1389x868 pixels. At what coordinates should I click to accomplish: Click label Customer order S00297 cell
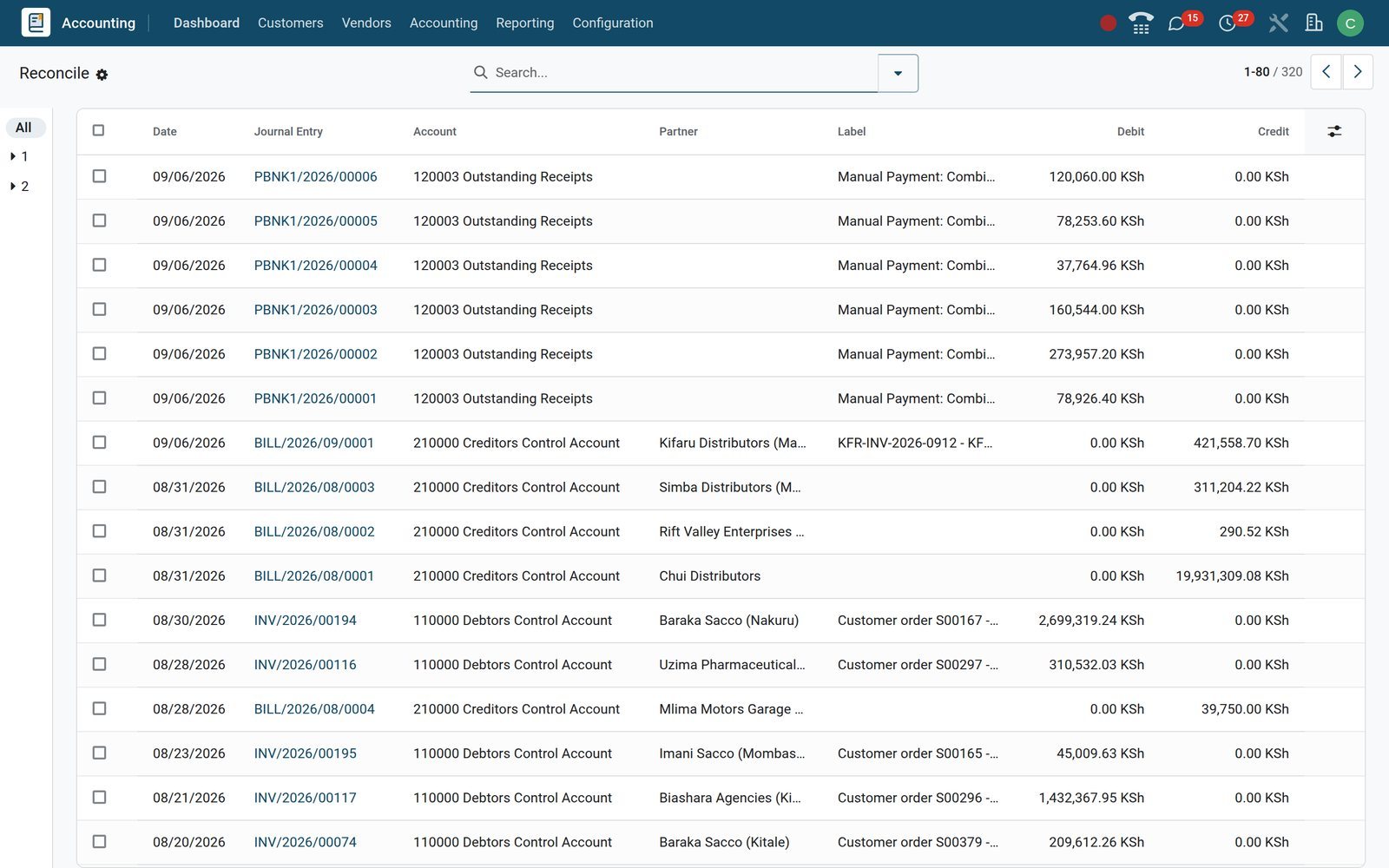point(918,665)
